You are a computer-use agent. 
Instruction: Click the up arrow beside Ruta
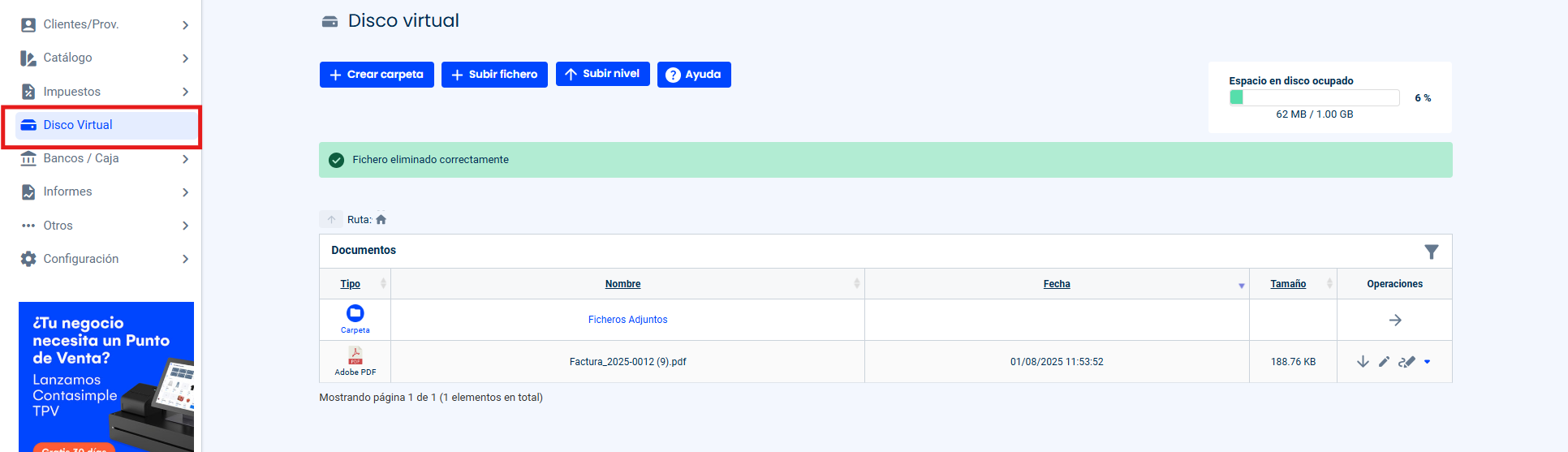coord(331,220)
